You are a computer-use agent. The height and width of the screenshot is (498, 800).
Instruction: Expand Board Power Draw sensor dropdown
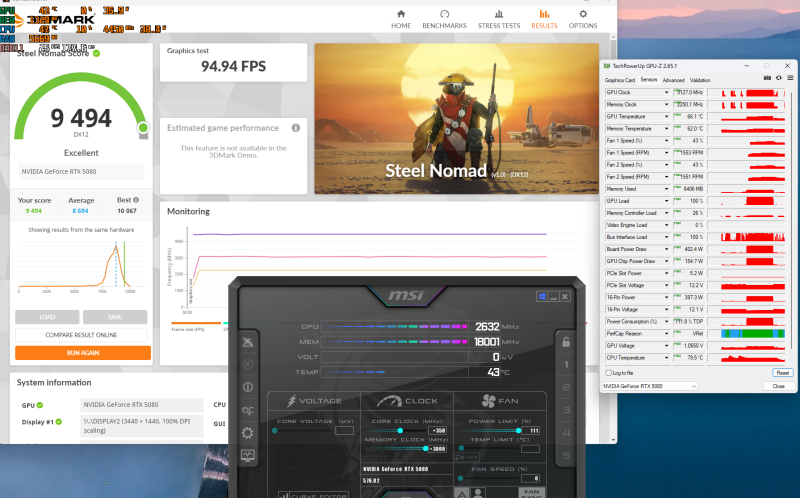click(x=666, y=249)
